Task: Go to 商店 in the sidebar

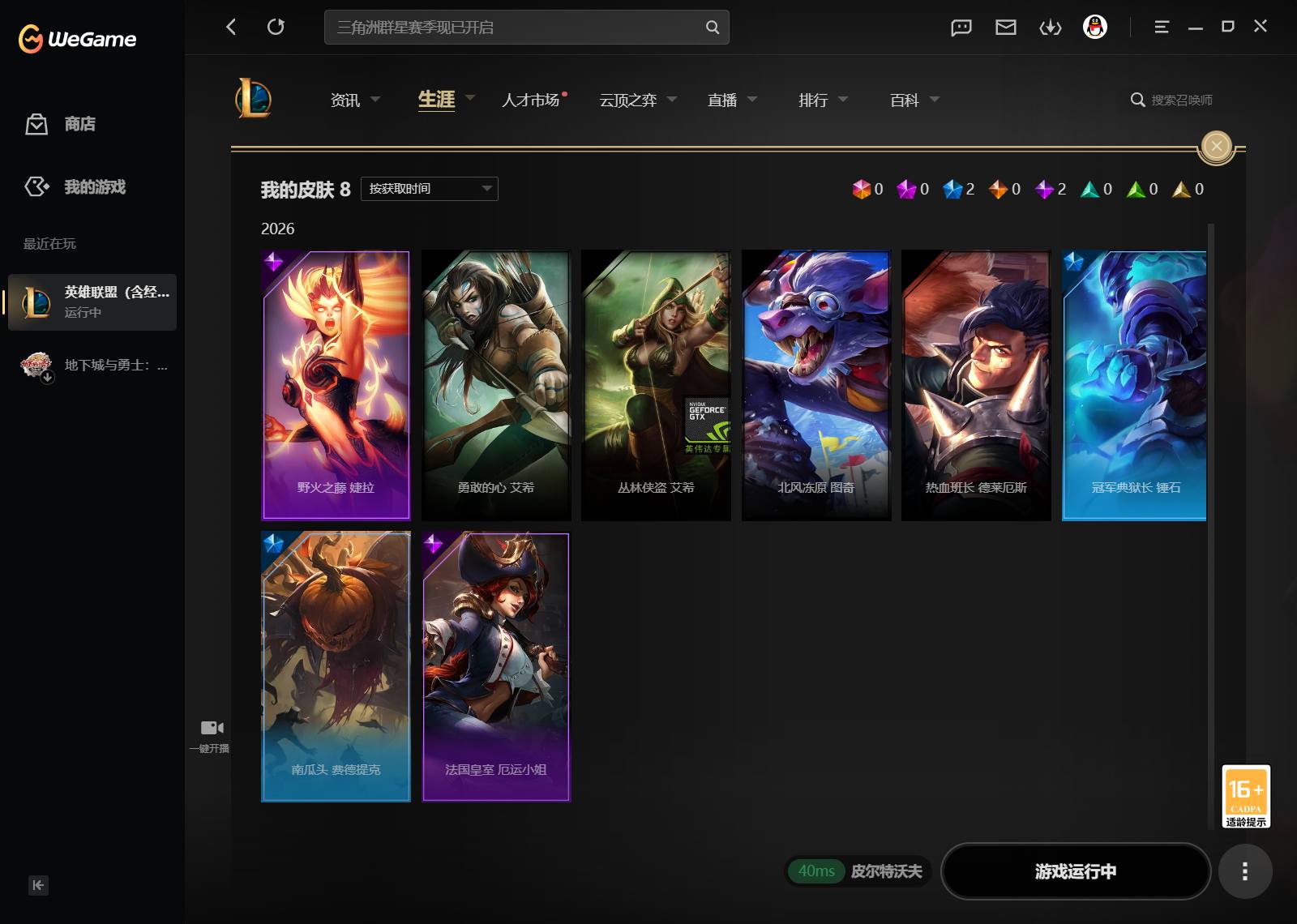Action: [80, 124]
